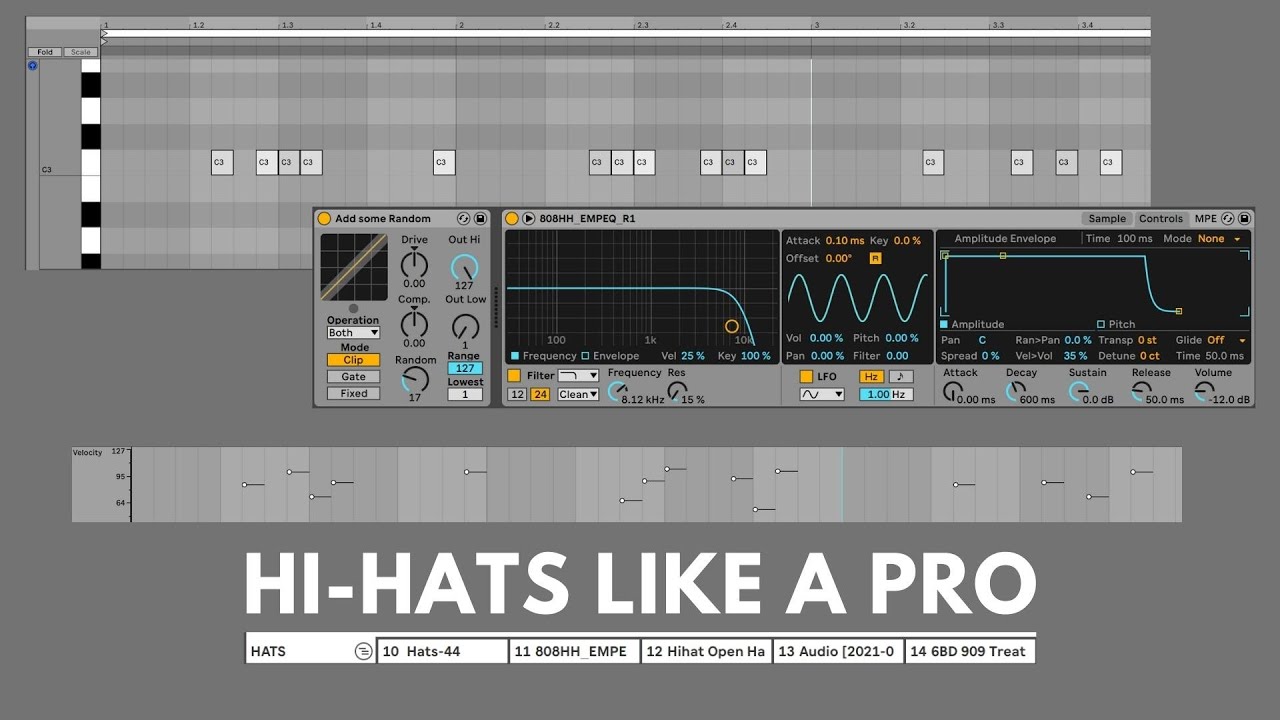
Task: Click the Fold button in piano roll
Action: [x=46, y=52]
